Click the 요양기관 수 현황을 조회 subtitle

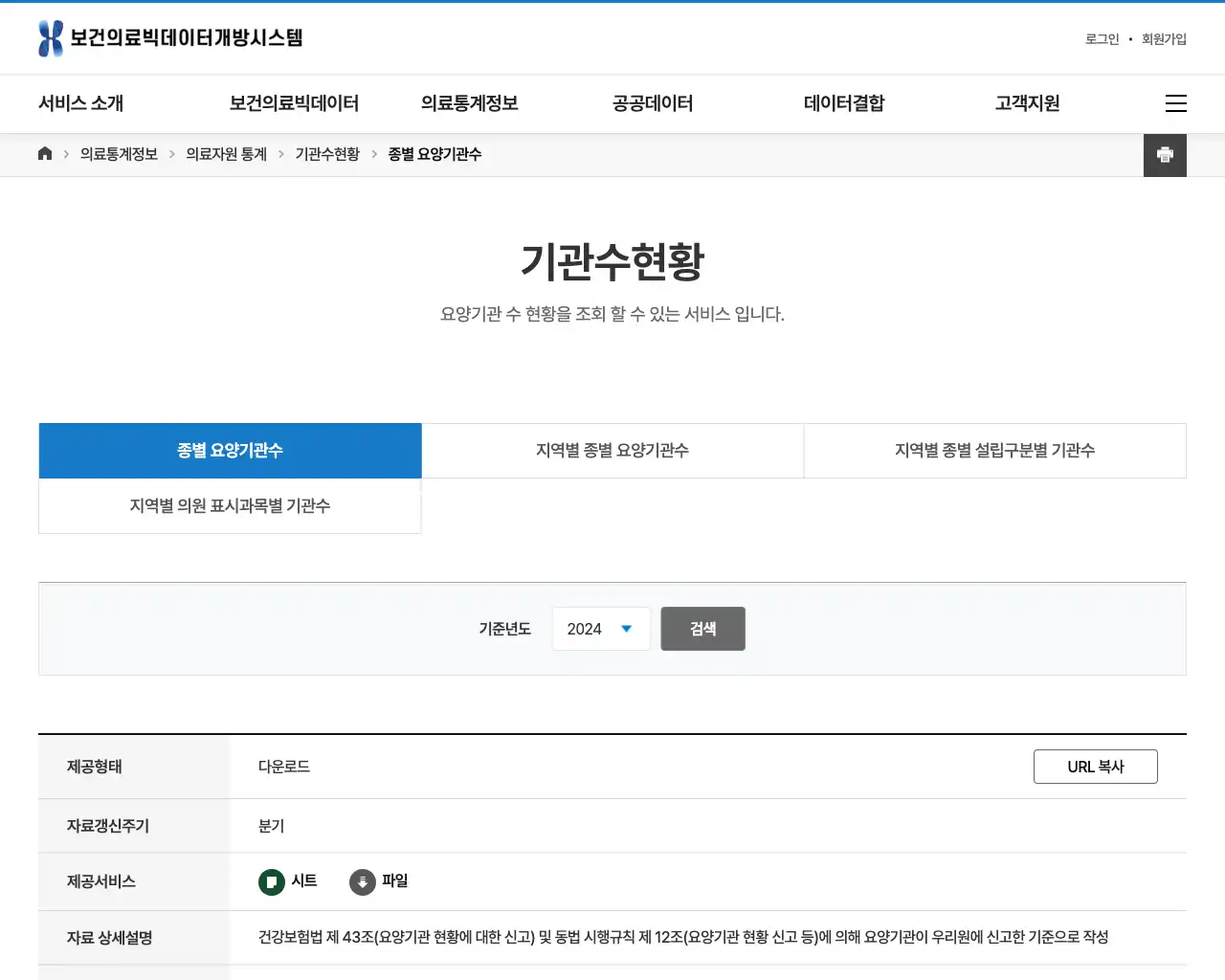pyautogui.click(x=612, y=314)
